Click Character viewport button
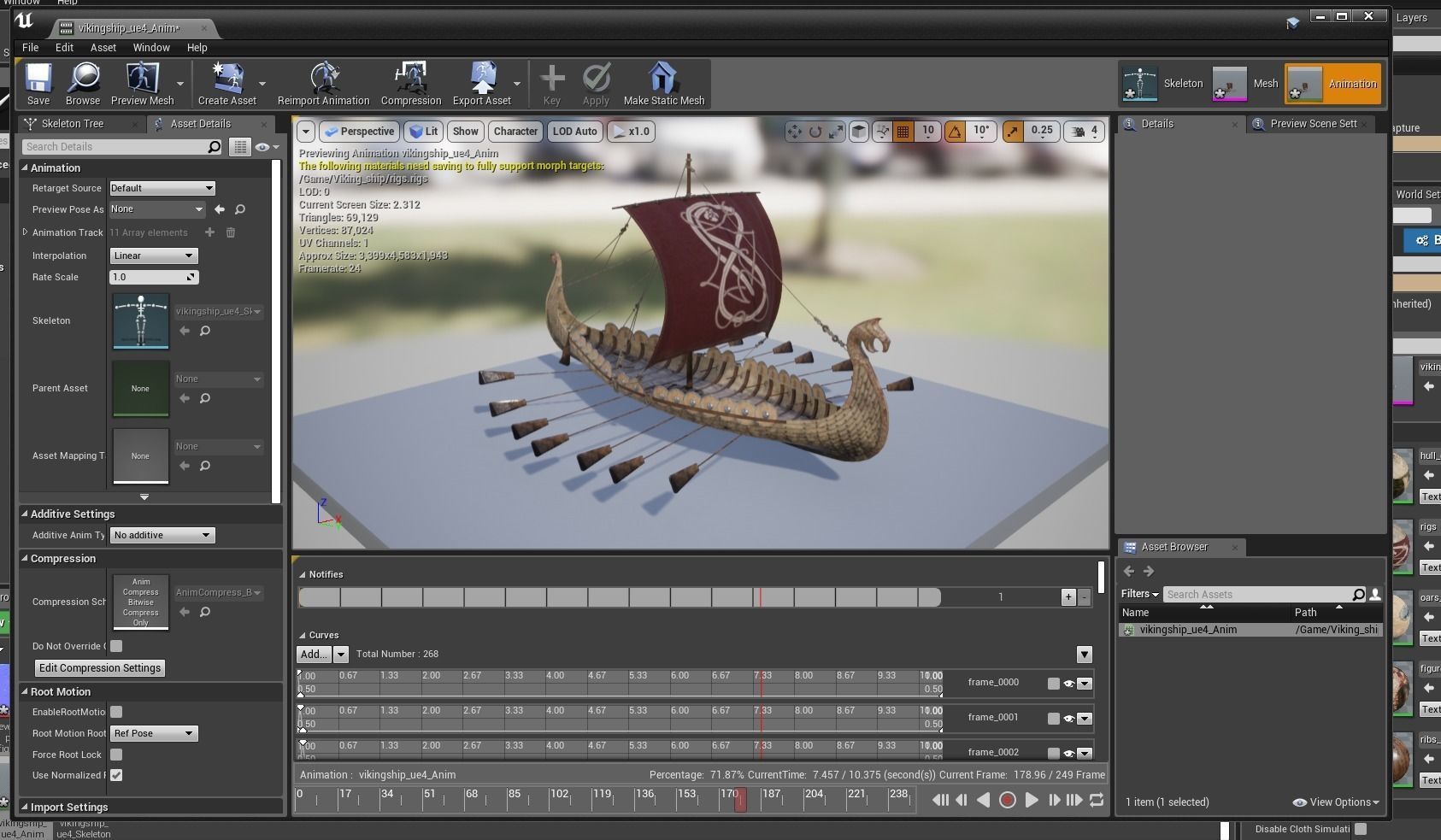1441x840 pixels. (515, 132)
